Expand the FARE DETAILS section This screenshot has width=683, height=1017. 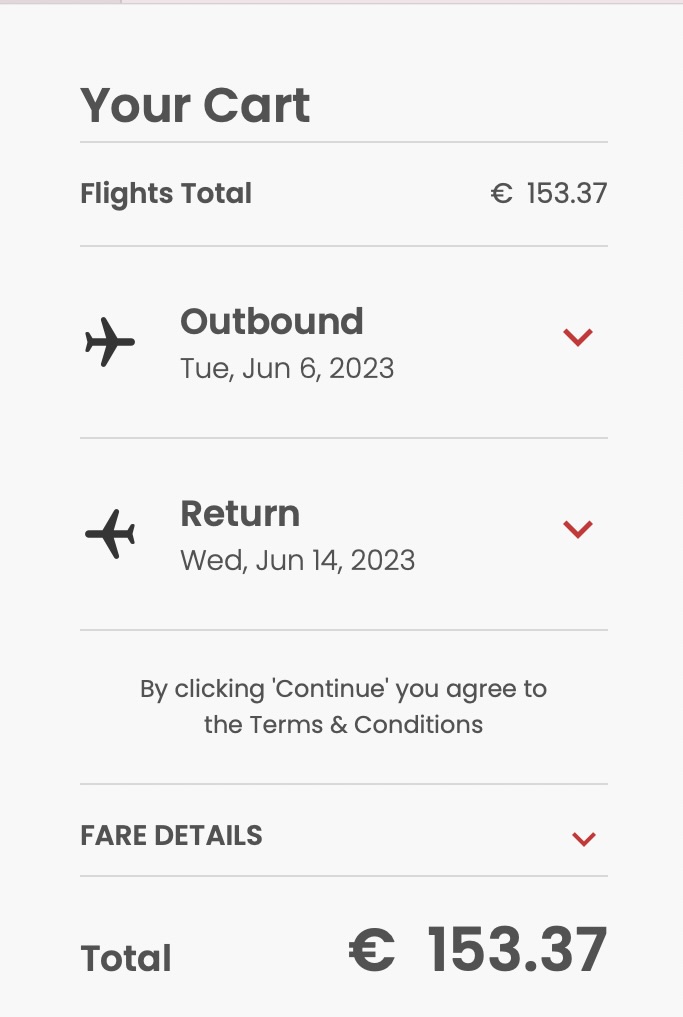point(584,839)
